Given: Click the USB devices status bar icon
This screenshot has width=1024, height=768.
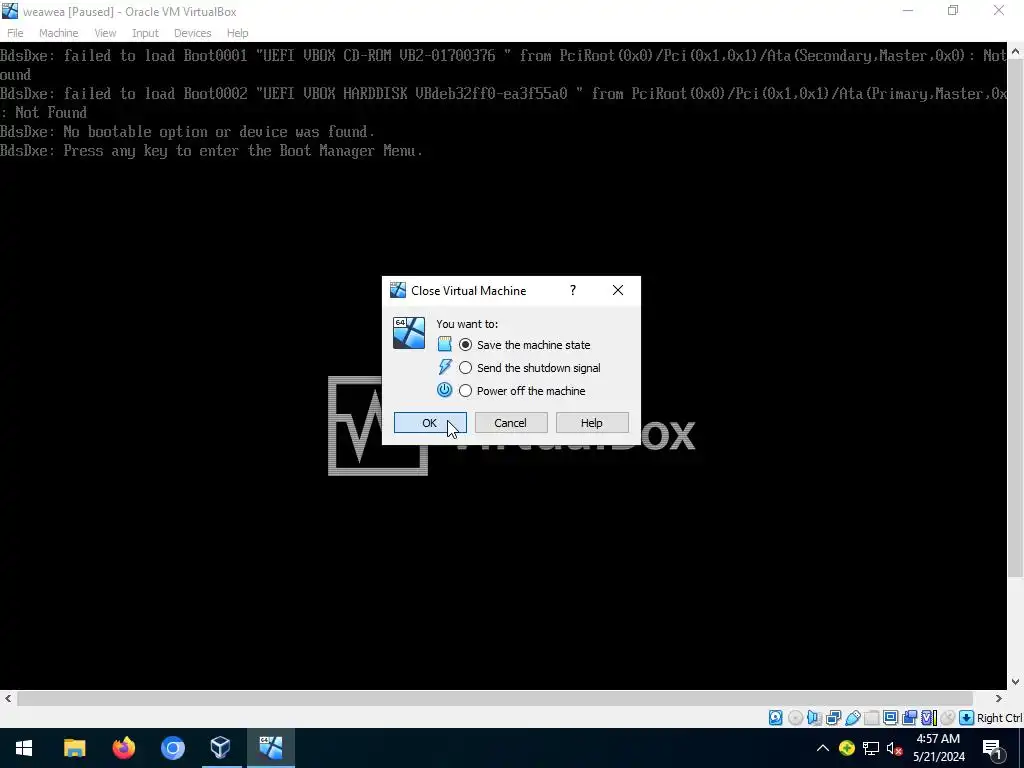Looking at the screenshot, I should [x=852, y=718].
